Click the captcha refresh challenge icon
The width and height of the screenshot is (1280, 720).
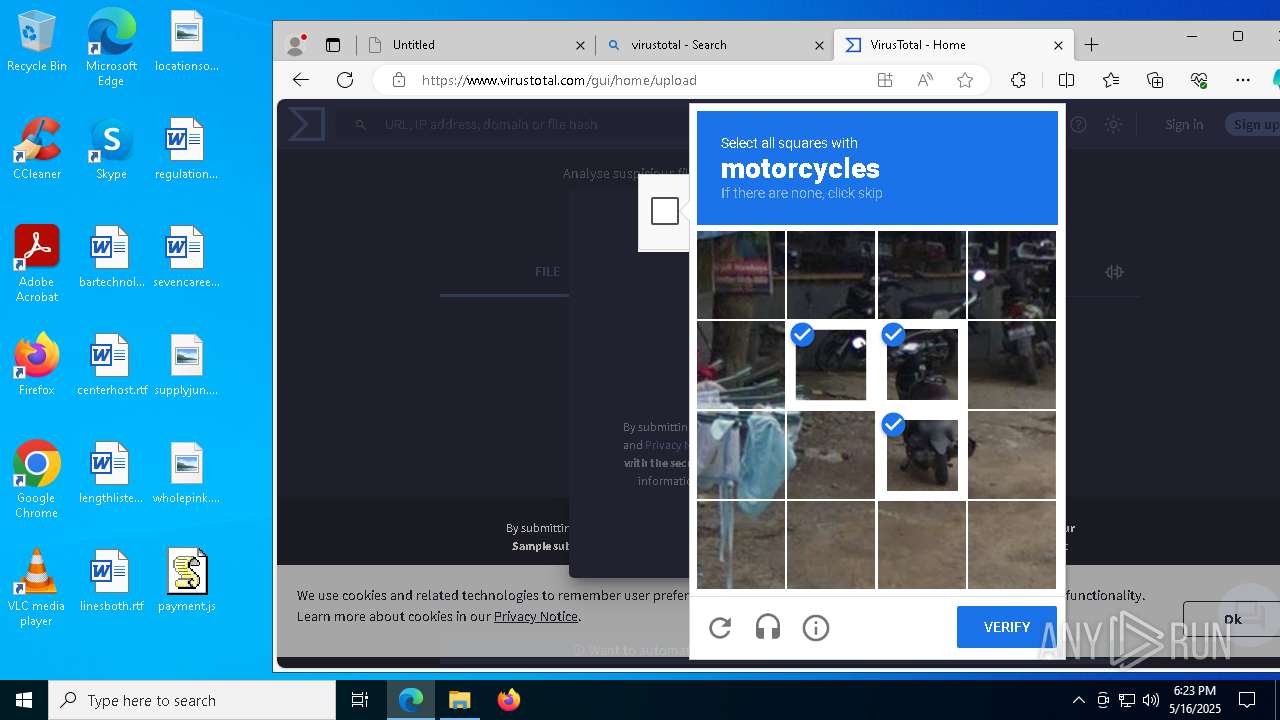(720, 628)
